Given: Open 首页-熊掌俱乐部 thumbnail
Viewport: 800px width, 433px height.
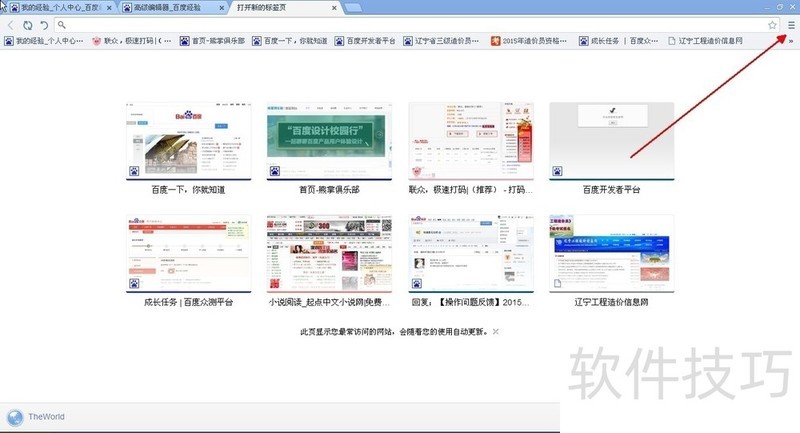Looking at the screenshot, I should [x=328, y=141].
